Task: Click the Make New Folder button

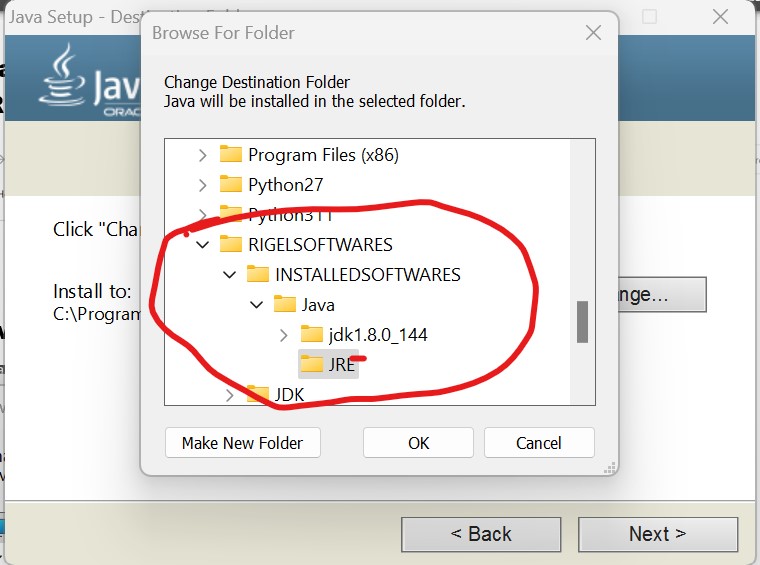Action: tap(243, 442)
